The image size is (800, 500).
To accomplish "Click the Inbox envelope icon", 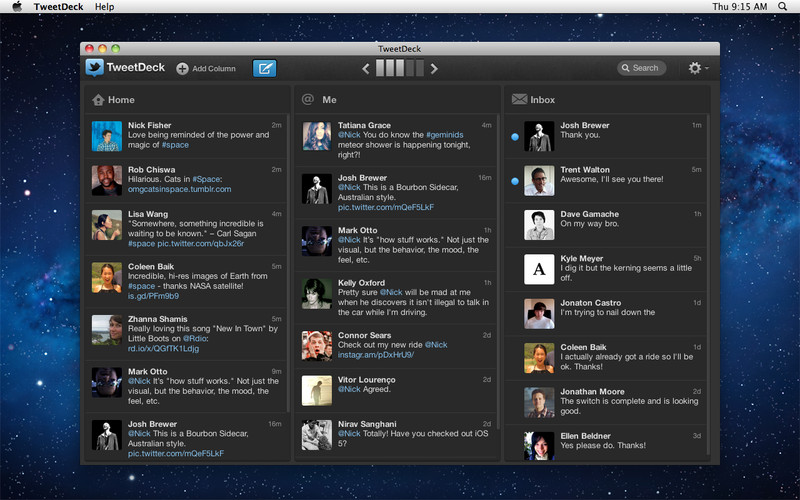I will [519, 100].
